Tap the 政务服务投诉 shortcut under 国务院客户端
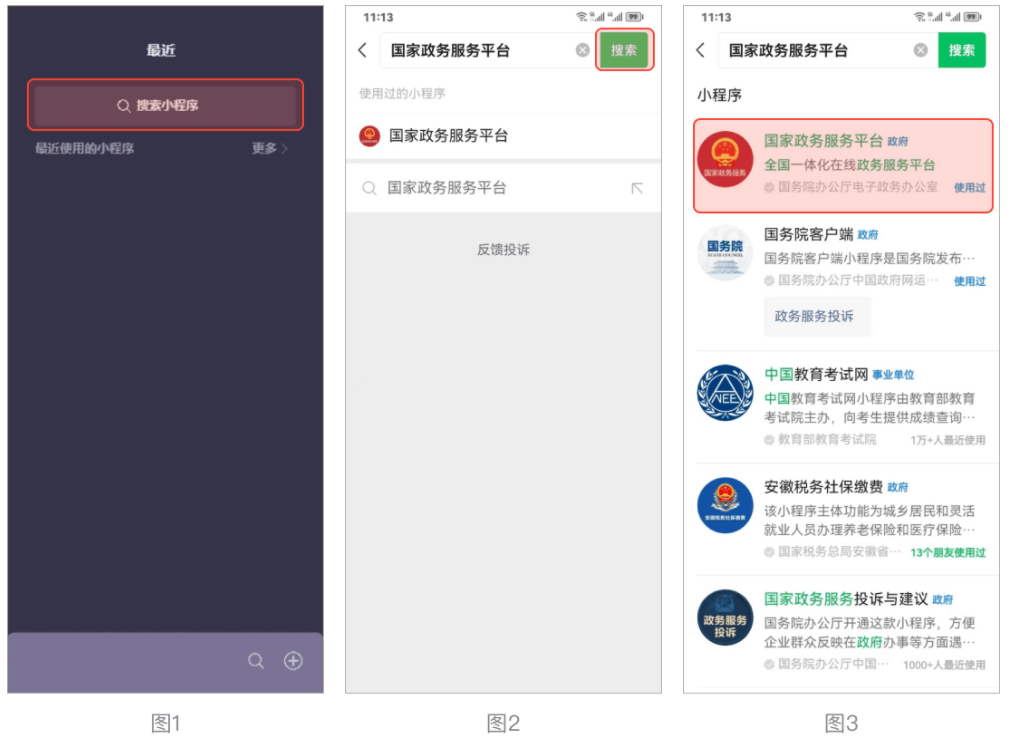This screenshot has height=745, width=1013. click(815, 316)
